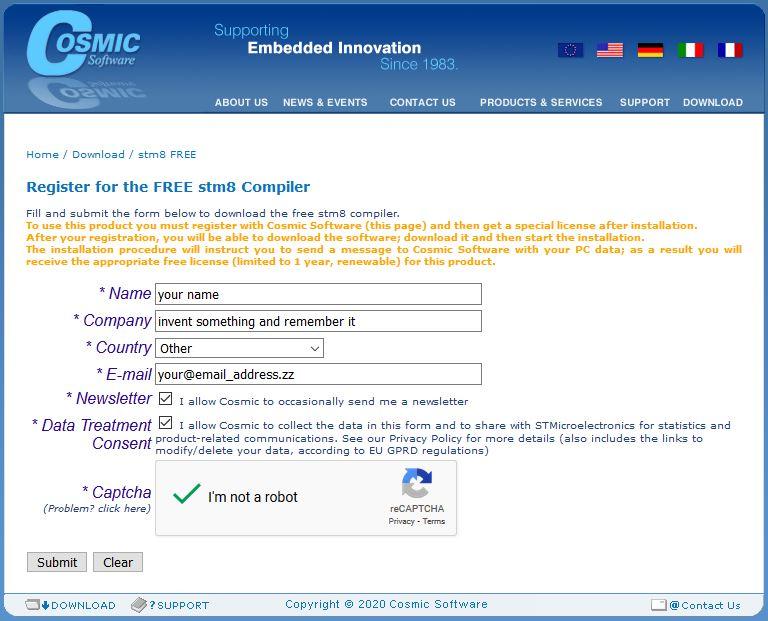Go to Home breadcrumb link
The height and width of the screenshot is (621, 768).
[x=42, y=155]
